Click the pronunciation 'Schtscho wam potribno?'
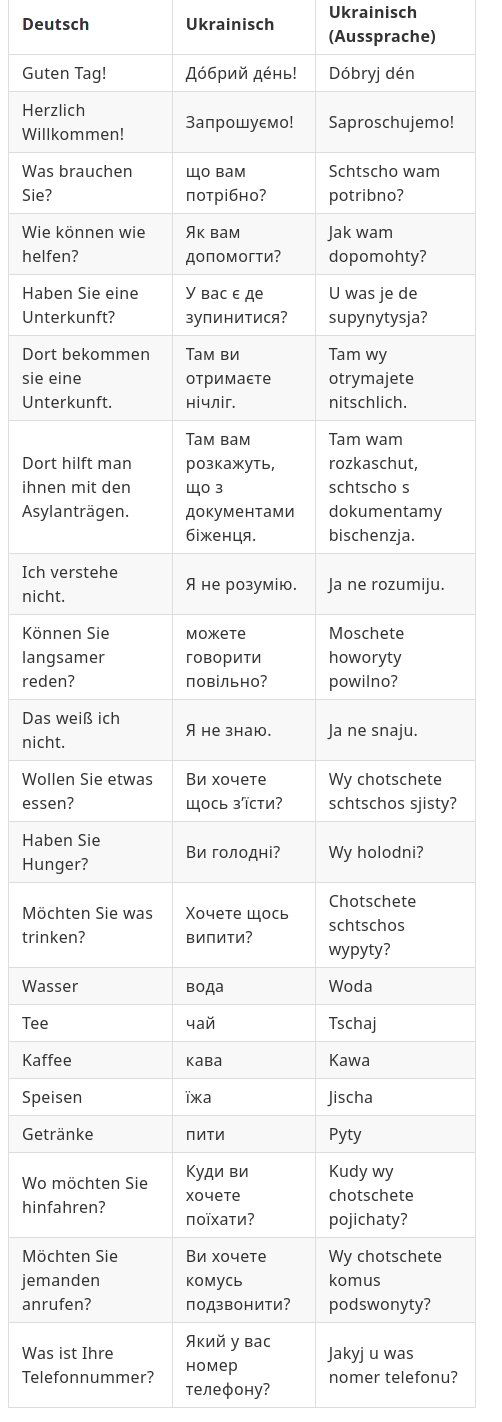The height and width of the screenshot is (1422, 502). [x=384, y=183]
